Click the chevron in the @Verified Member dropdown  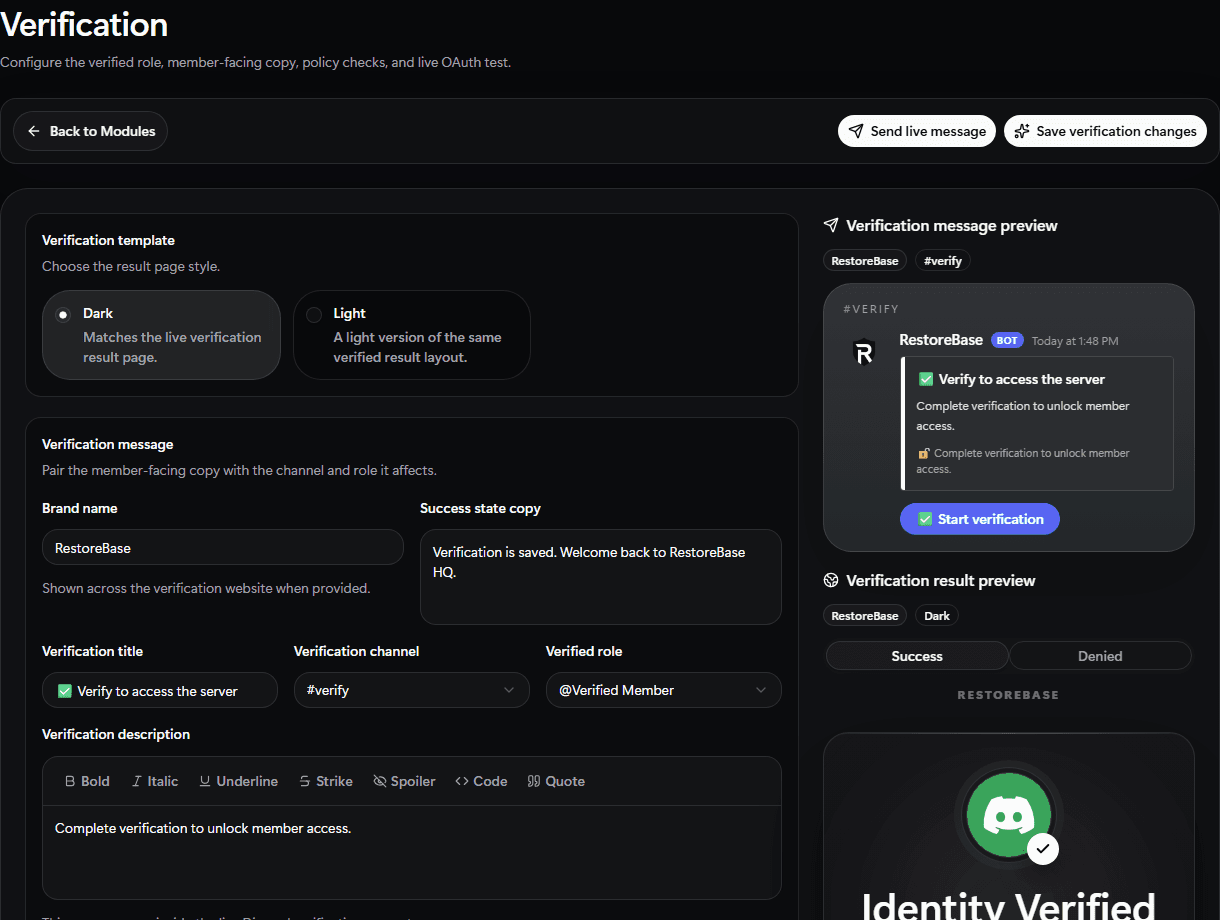click(761, 690)
